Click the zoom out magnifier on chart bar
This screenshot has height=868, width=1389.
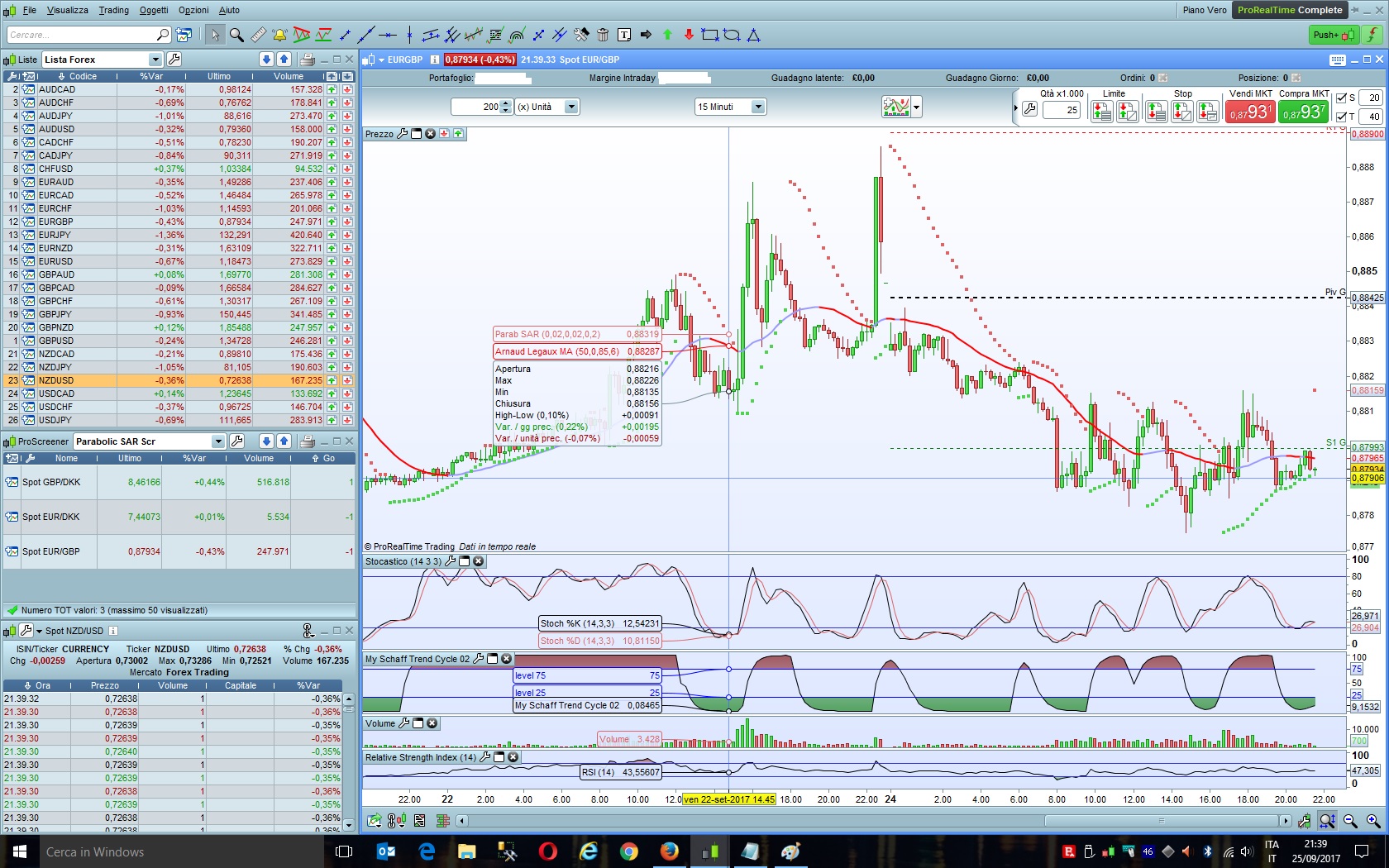point(1350,821)
